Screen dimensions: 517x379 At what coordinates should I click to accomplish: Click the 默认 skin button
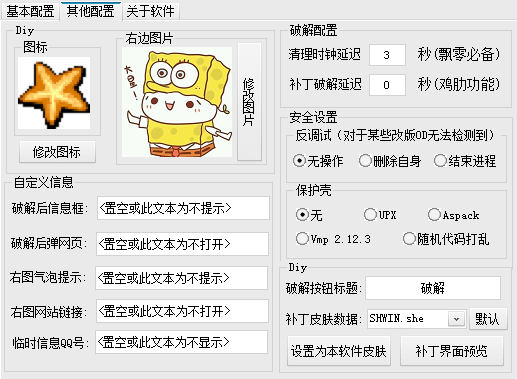[488, 319]
